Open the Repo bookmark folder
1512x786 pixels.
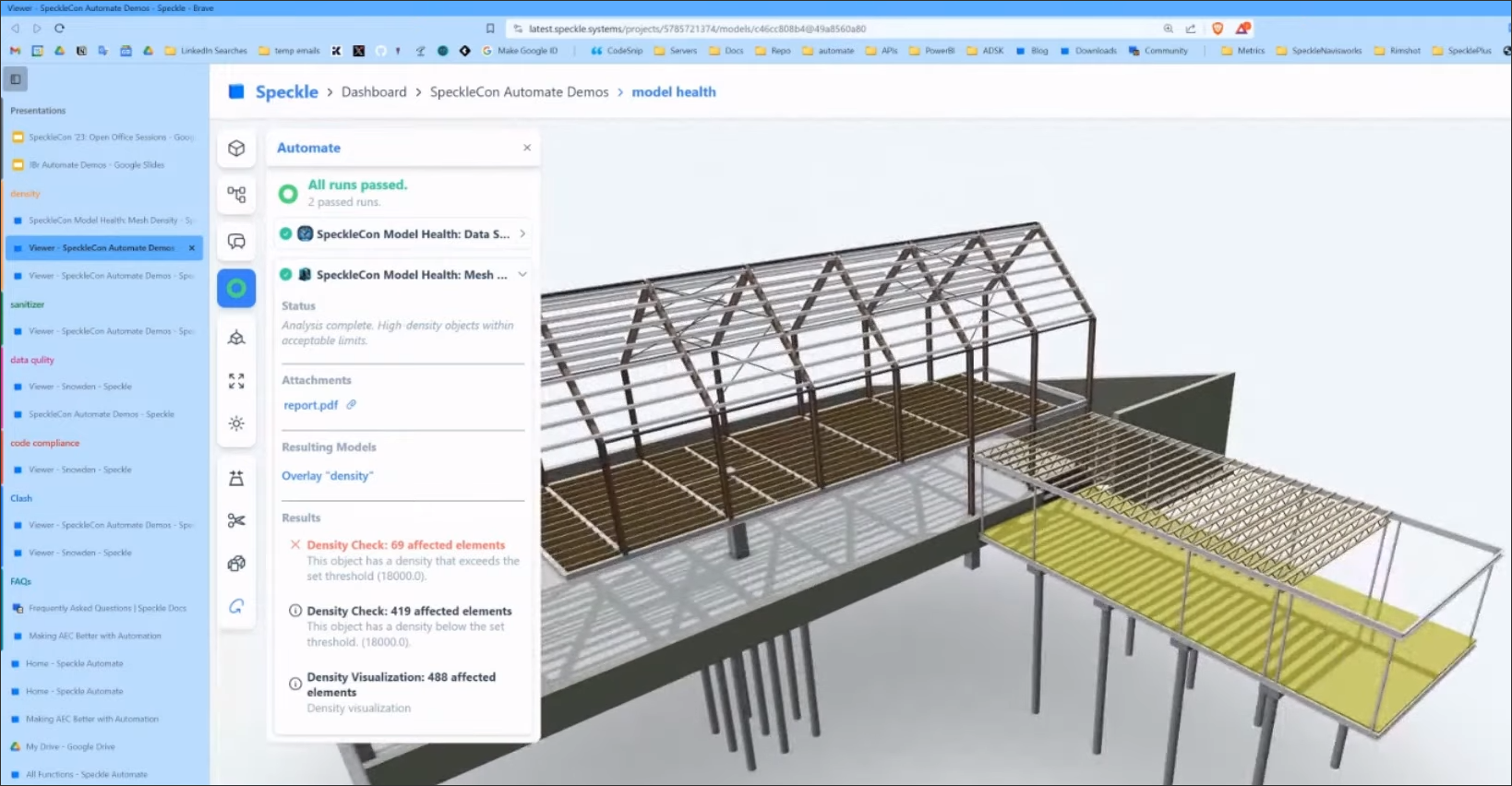coord(774,51)
